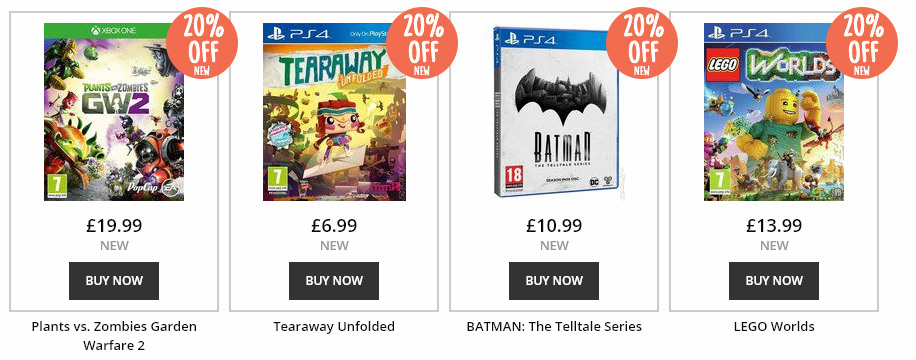Select the Batman Telltale Series box art
The width and height of the screenshot is (916, 360).
pyautogui.click(x=554, y=112)
